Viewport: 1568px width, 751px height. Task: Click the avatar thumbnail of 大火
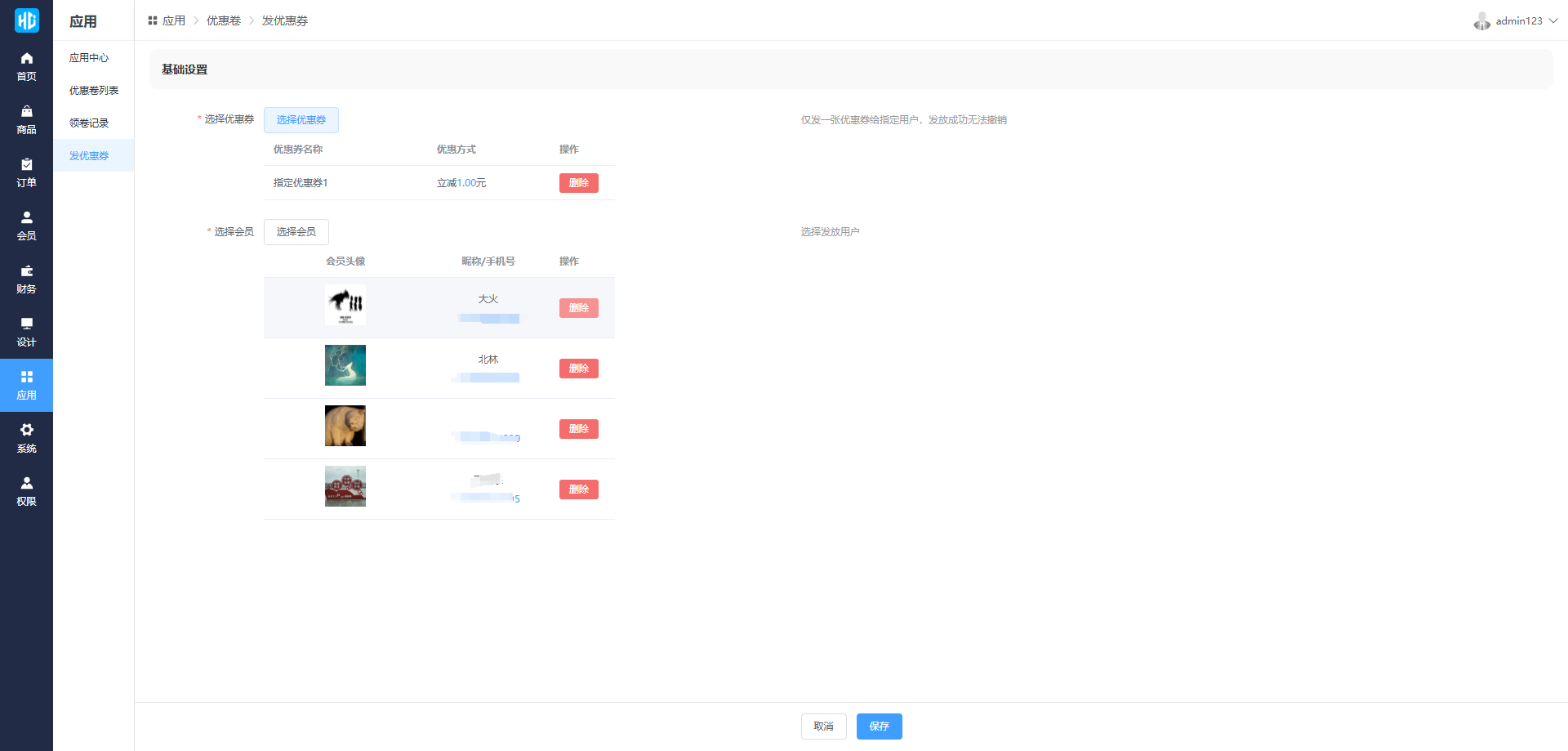pos(345,305)
